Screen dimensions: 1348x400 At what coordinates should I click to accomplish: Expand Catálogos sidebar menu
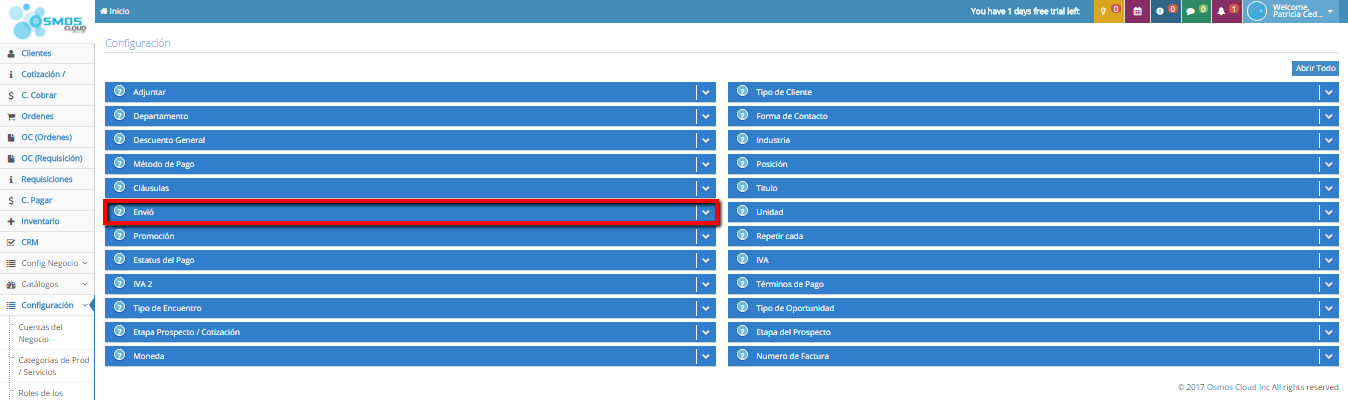pos(47,284)
